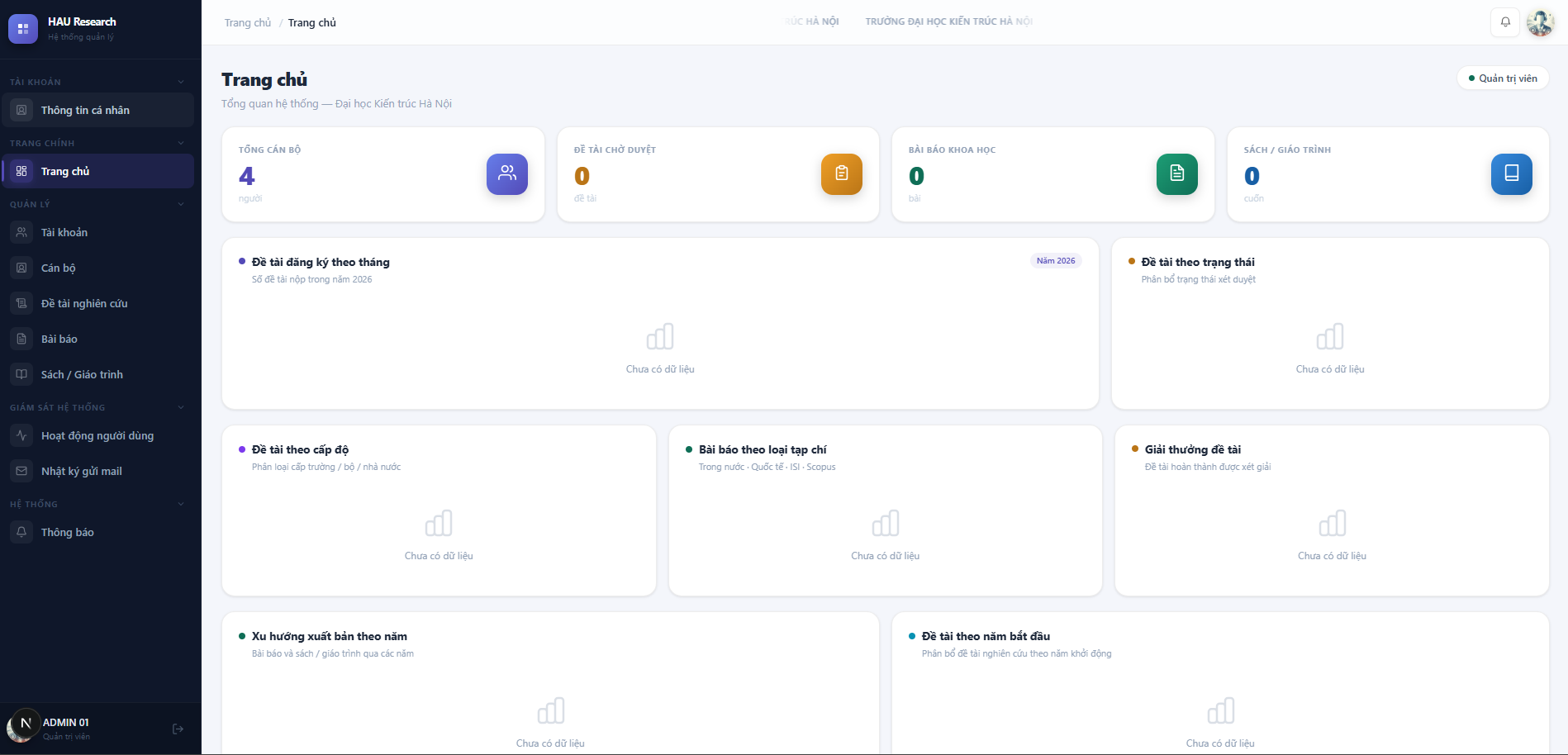
Task: Click the HAU Research title text
Action: pyautogui.click(x=82, y=21)
